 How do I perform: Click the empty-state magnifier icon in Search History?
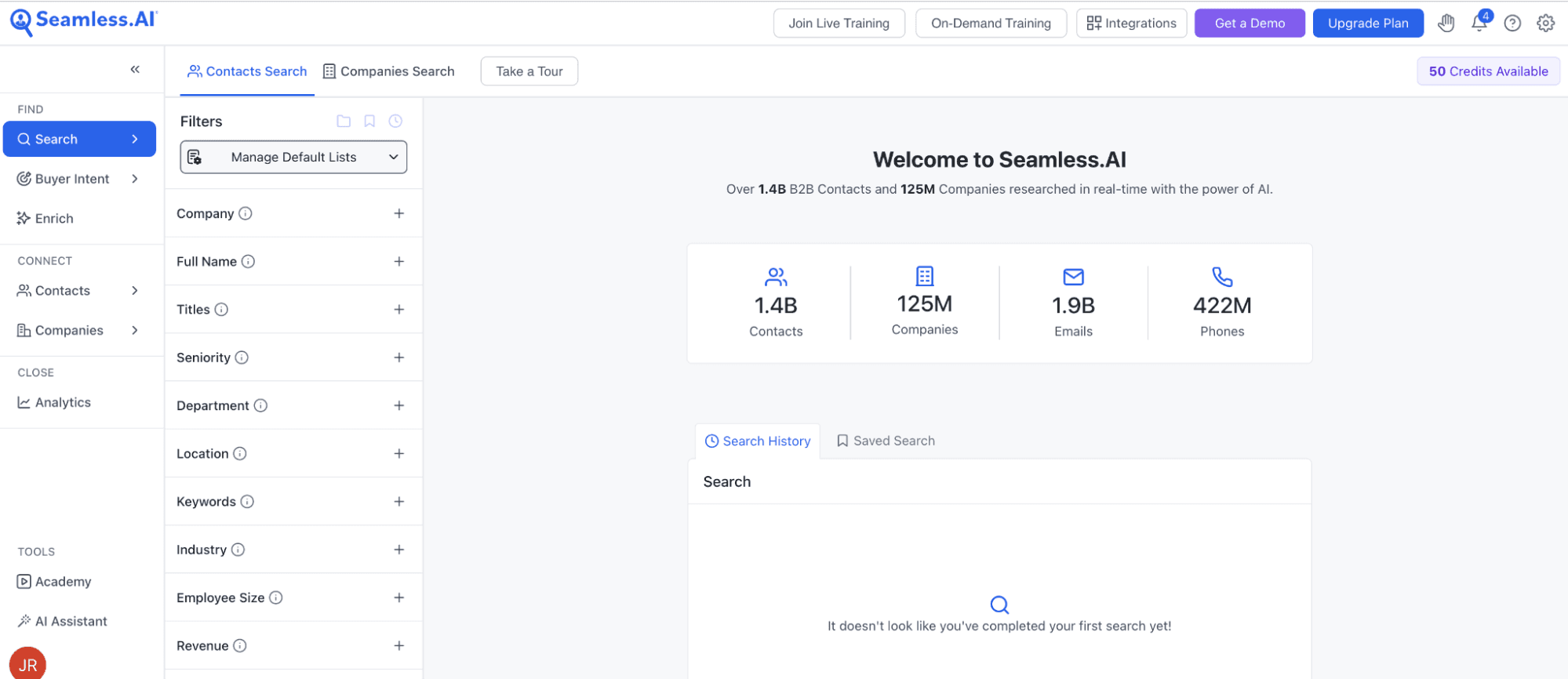(999, 605)
